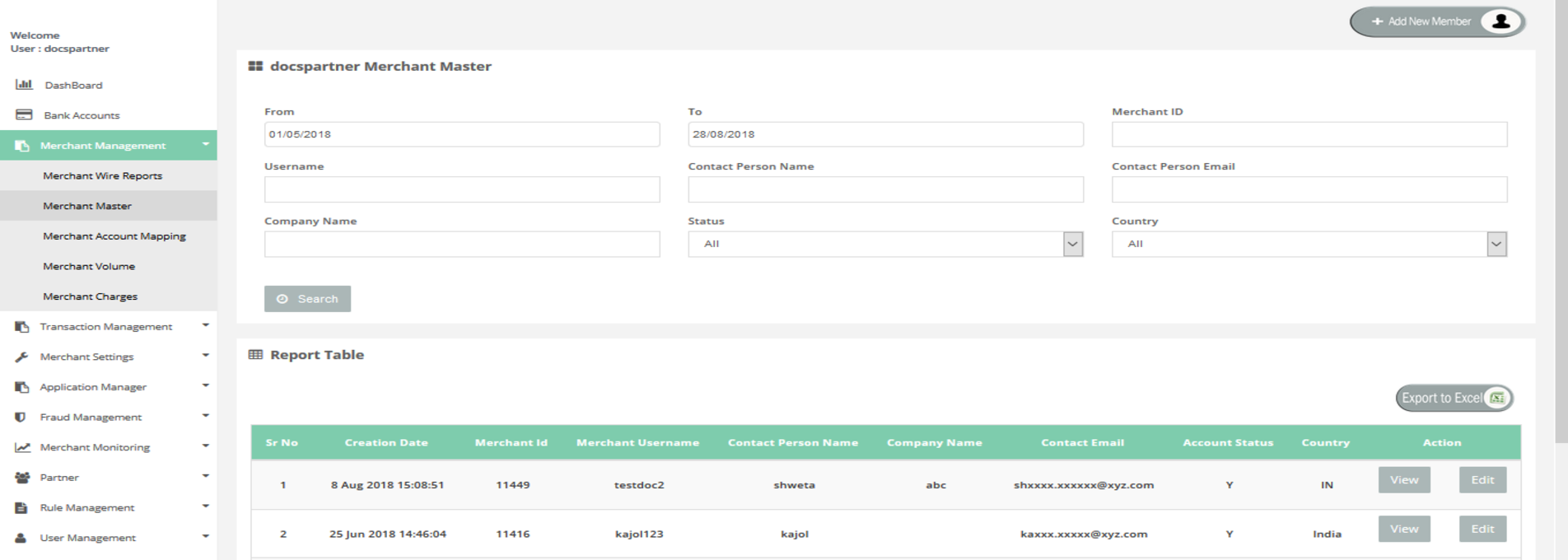Click the Merchant Settings wrench icon
The height and width of the screenshot is (560, 1568).
tap(22, 357)
